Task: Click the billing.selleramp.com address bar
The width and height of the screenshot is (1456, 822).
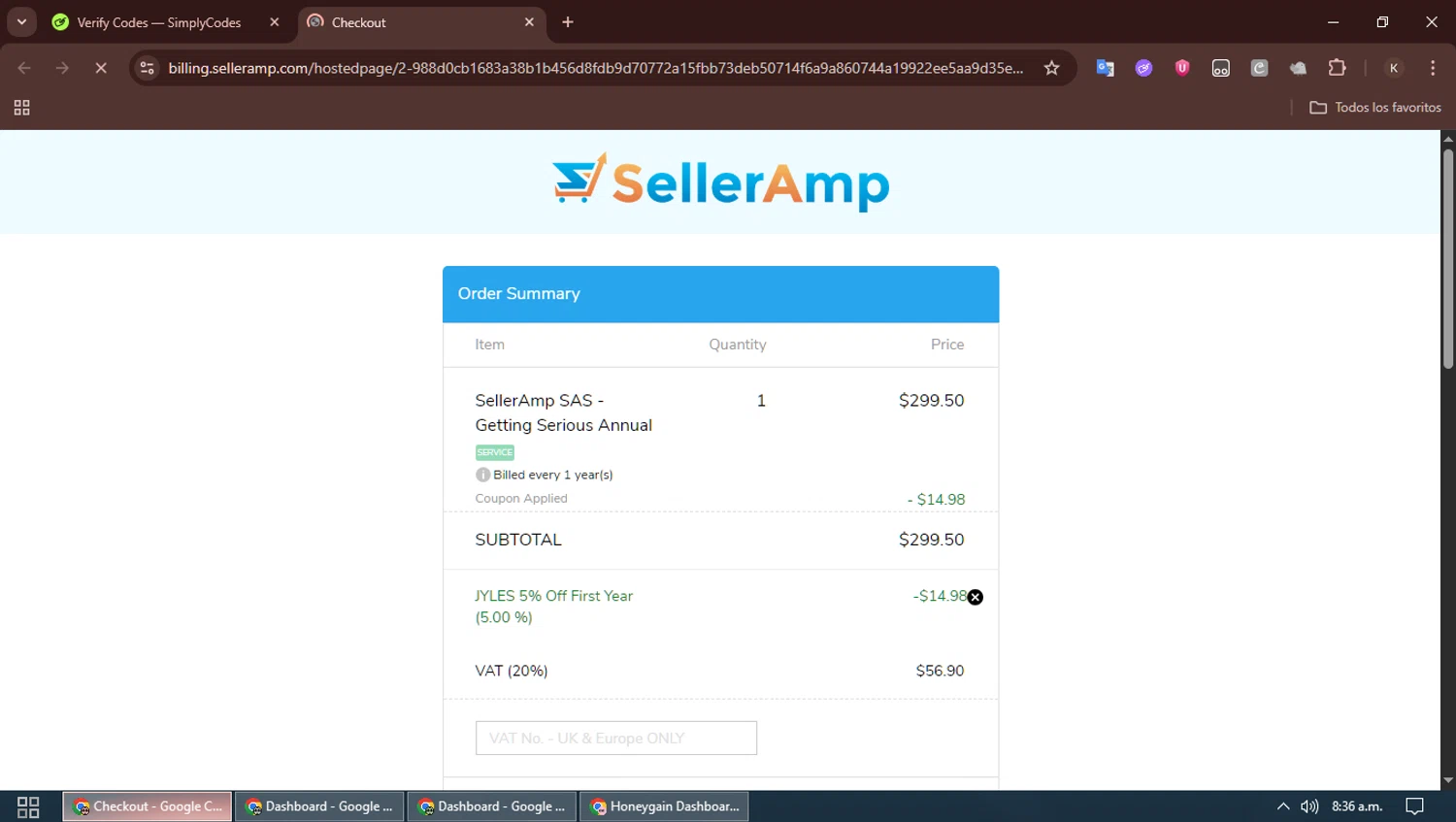Action: click(x=595, y=68)
